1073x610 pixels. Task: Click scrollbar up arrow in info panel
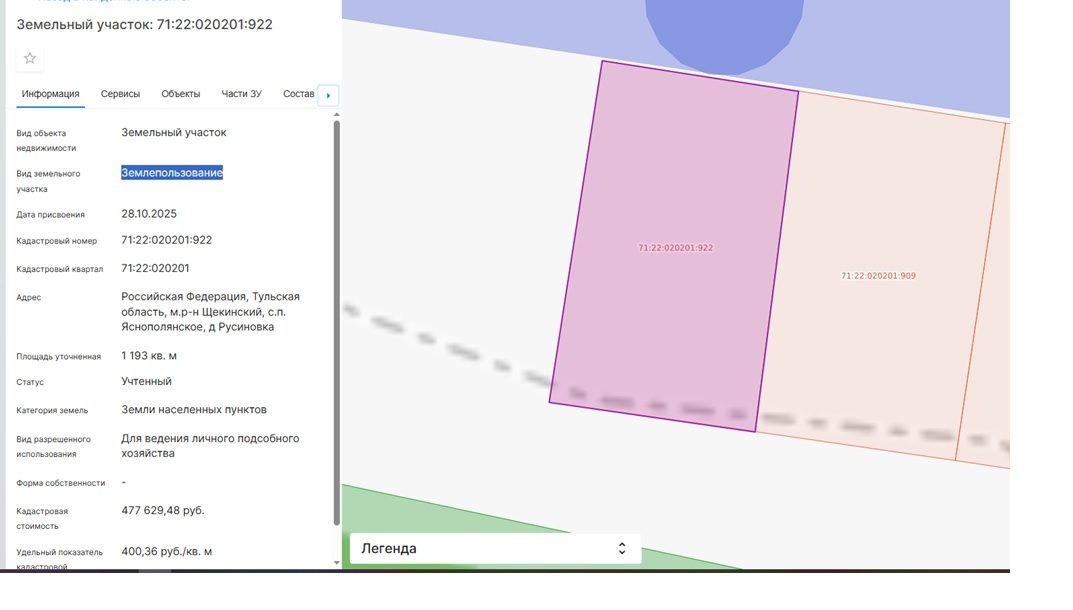[x=337, y=114]
